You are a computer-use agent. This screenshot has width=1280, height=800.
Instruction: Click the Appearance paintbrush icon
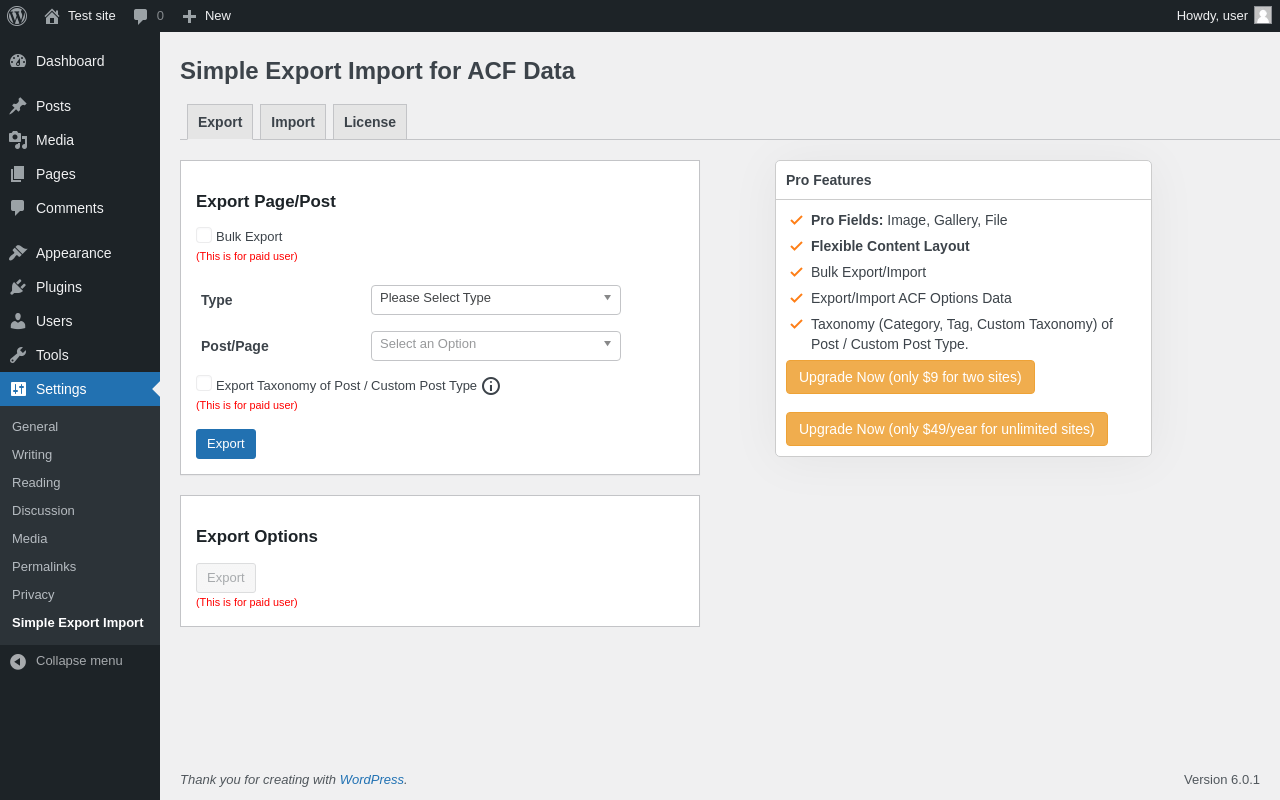pos(18,253)
